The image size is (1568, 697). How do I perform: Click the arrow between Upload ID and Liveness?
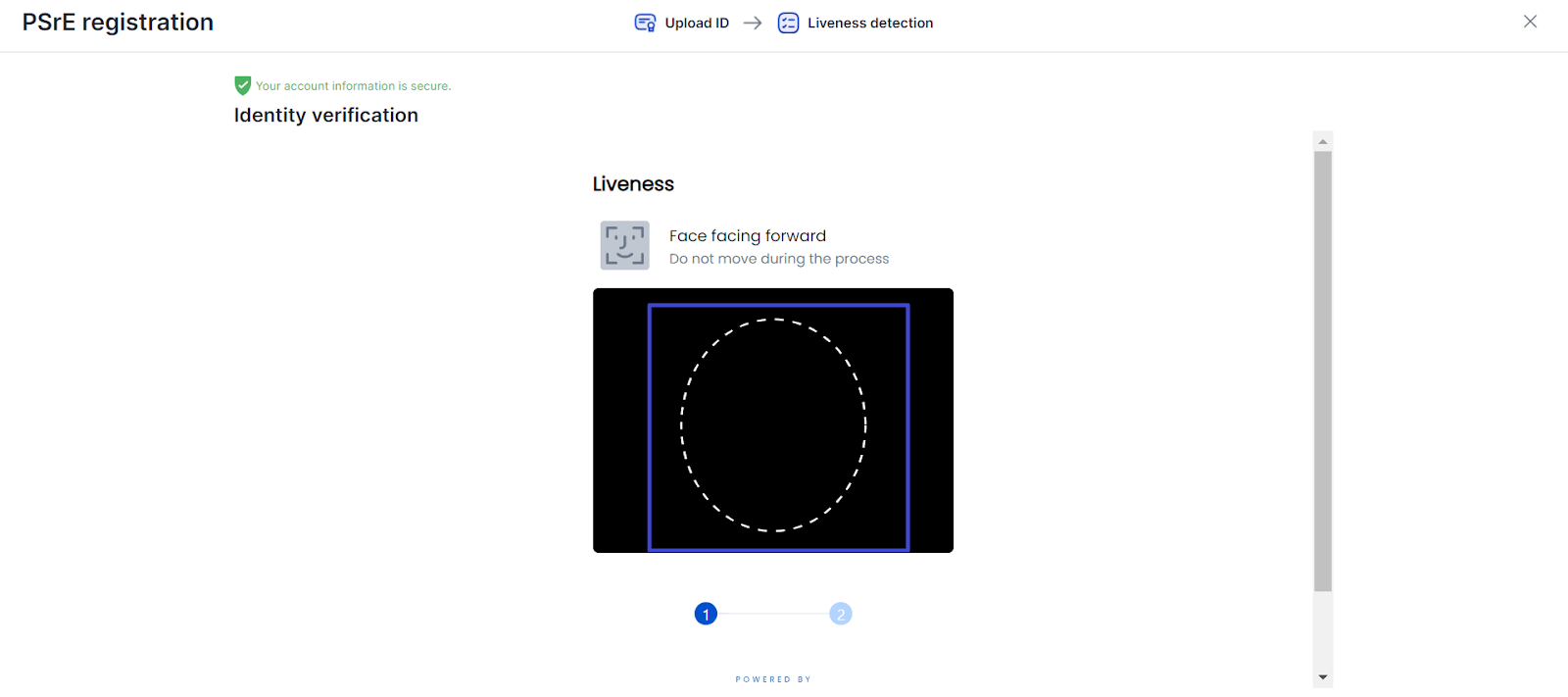pos(753,23)
